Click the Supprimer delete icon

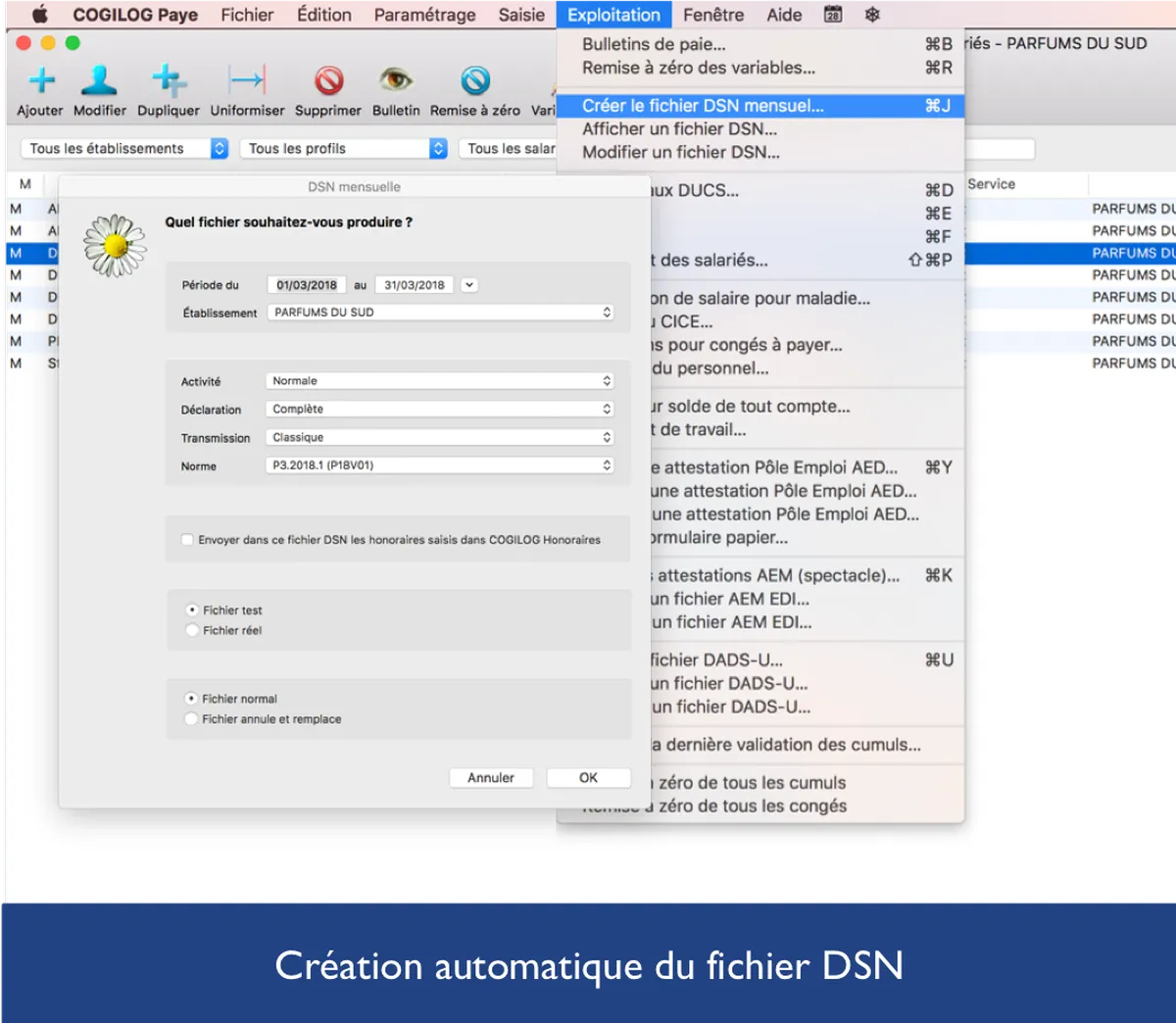coord(328,80)
